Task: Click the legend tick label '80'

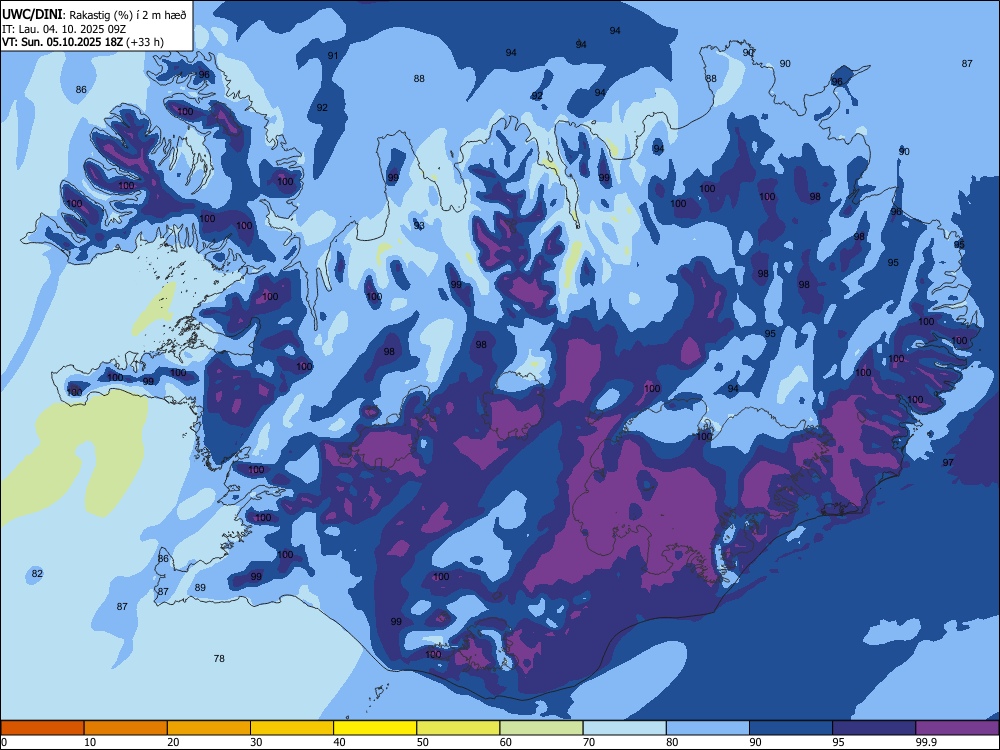Action: click(672, 742)
